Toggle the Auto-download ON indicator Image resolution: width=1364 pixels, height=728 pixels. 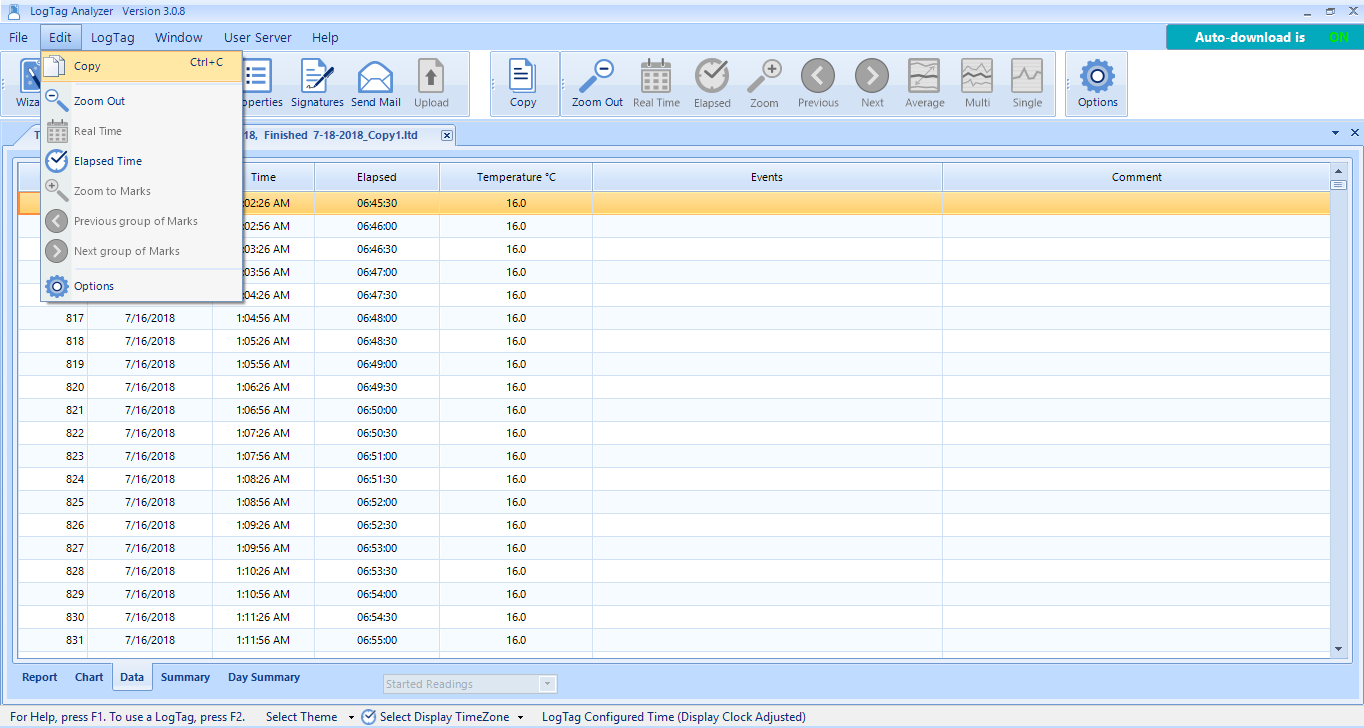1338,37
